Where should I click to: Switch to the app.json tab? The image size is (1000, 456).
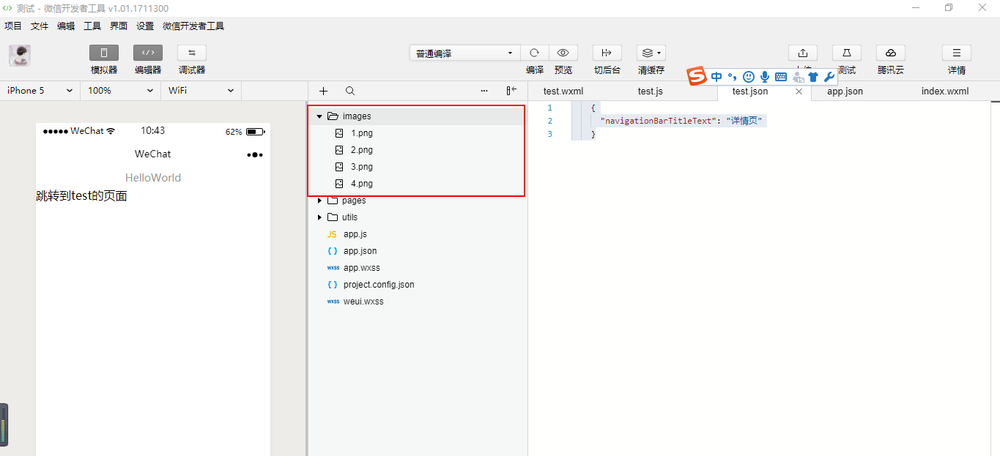tap(845, 91)
